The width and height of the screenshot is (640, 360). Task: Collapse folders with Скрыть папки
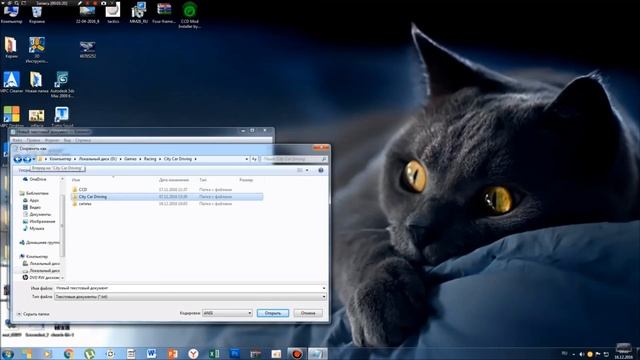coord(33,314)
